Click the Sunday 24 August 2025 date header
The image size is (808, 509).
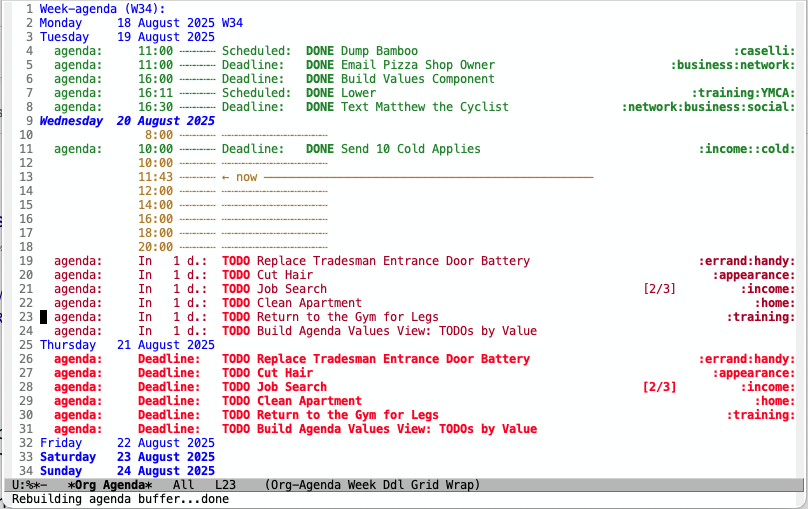(x=127, y=471)
